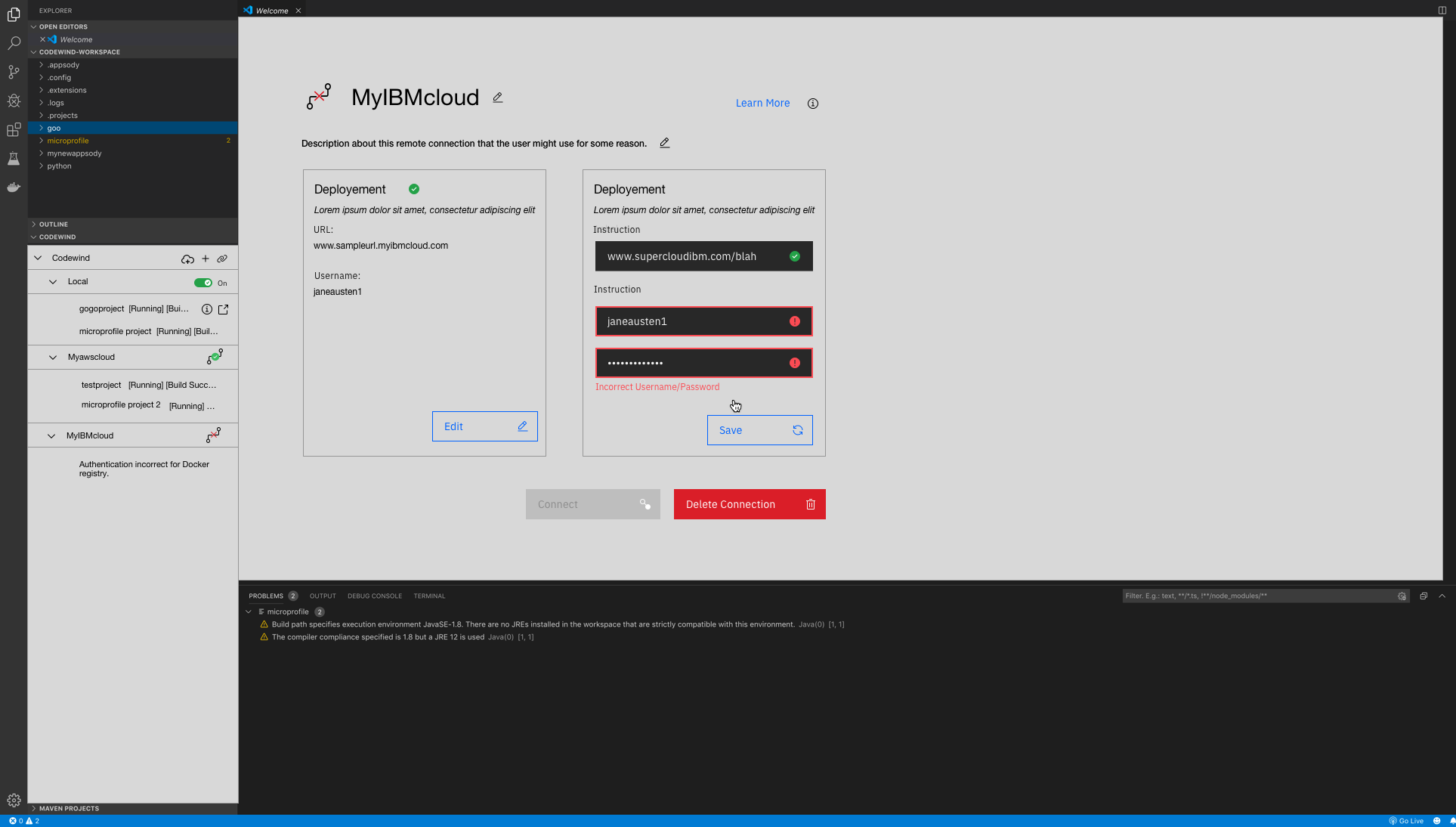Open the Extensions view icon

tap(14, 130)
